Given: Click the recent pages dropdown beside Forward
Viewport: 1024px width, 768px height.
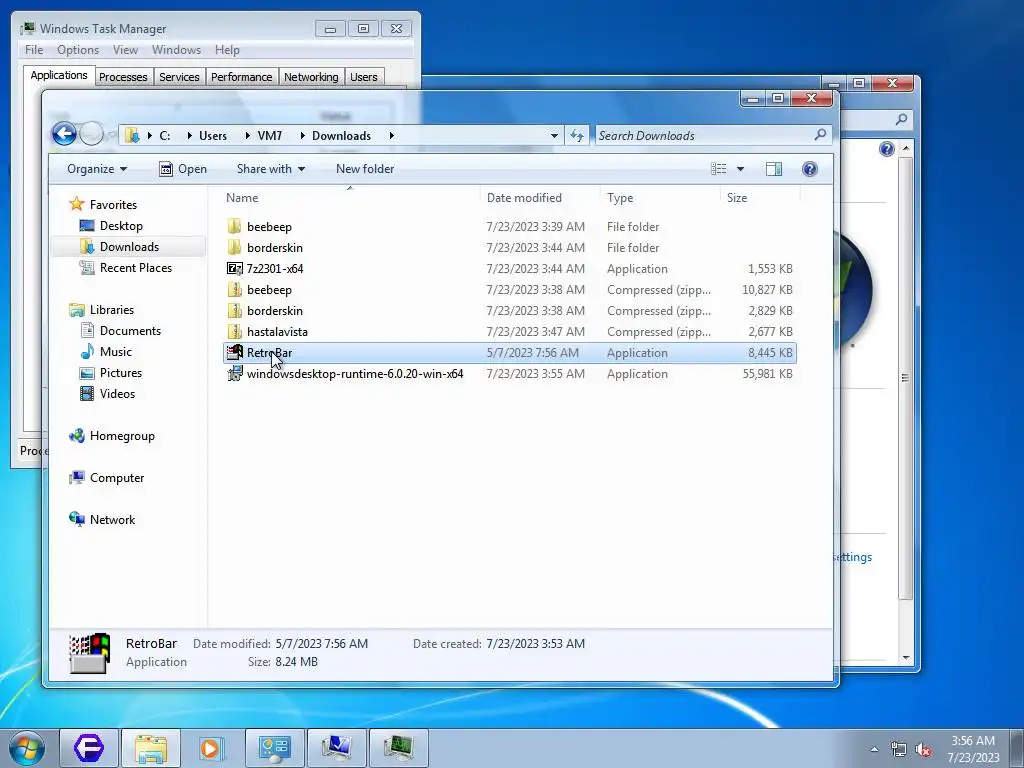Looking at the screenshot, I should coord(111,136).
